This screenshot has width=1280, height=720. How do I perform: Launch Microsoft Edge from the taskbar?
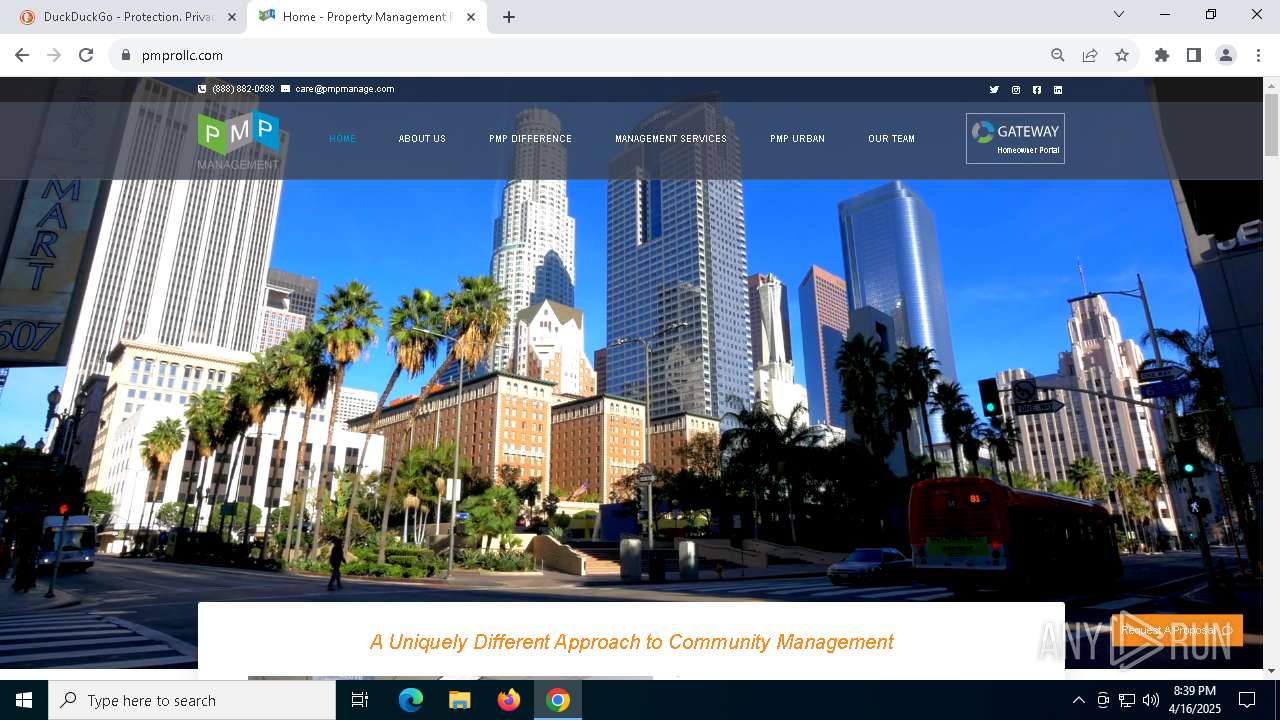411,700
